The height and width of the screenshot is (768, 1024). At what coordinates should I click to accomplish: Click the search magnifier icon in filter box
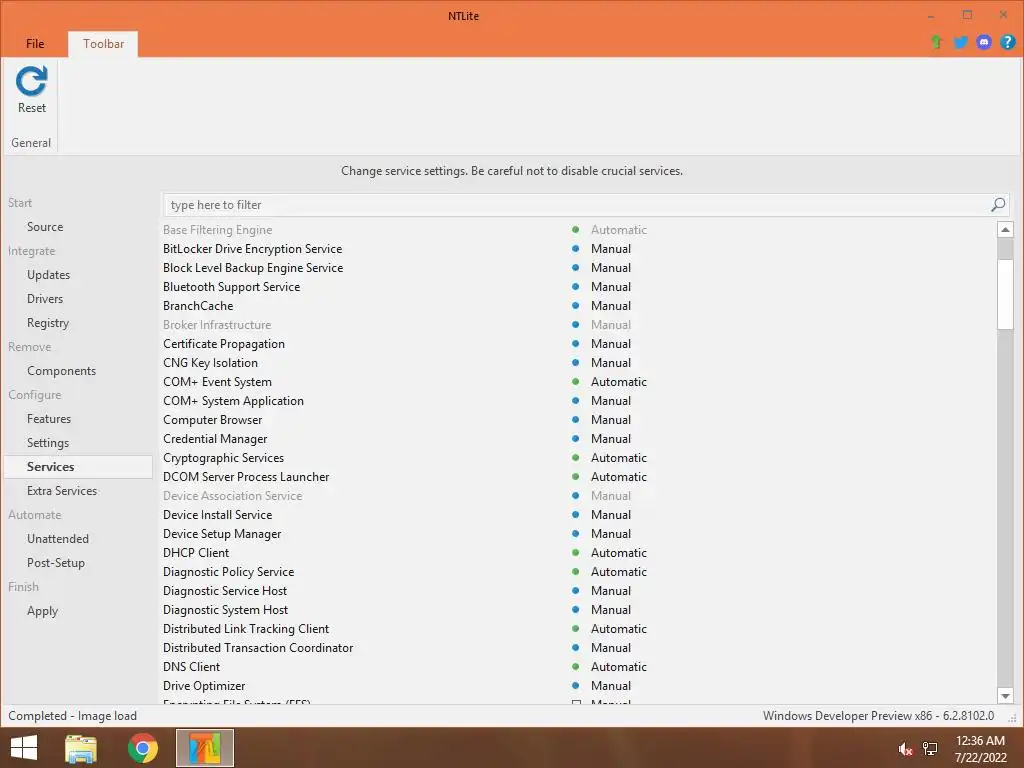click(x=998, y=205)
